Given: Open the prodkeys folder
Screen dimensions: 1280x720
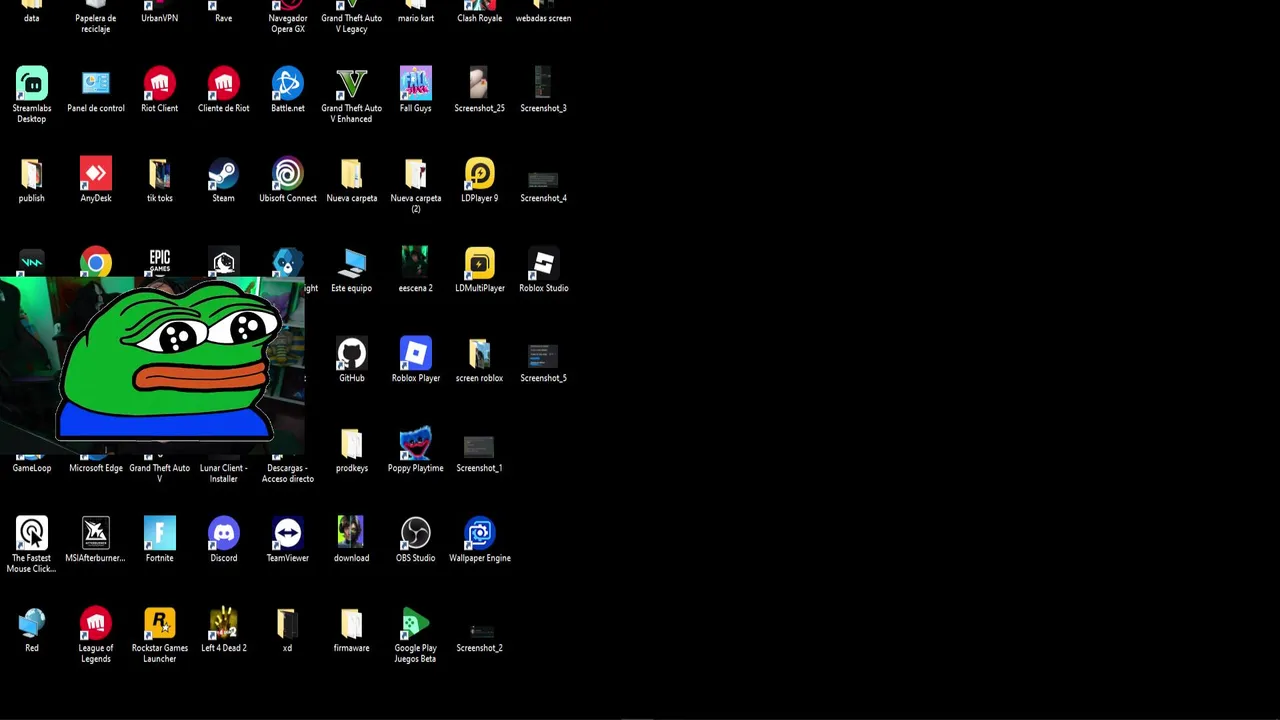Looking at the screenshot, I should [x=351, y=444].
